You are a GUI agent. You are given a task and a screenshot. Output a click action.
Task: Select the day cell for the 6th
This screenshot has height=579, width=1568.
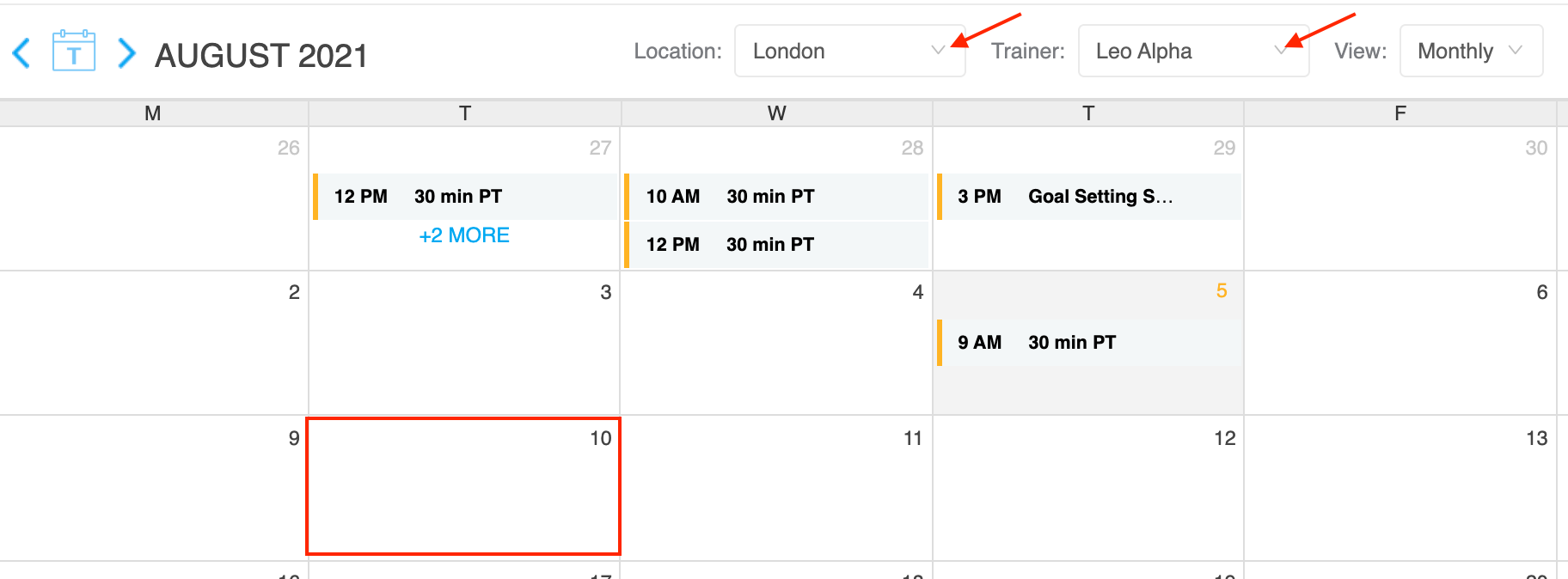[x=1400, y=343]
